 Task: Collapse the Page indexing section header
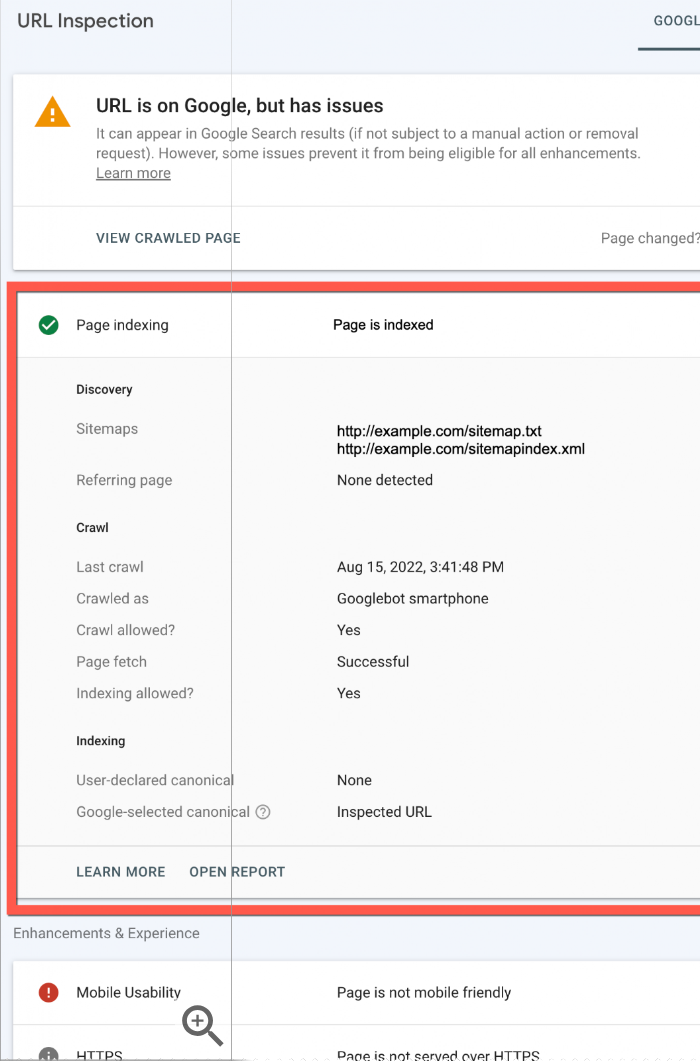point(359,325)
